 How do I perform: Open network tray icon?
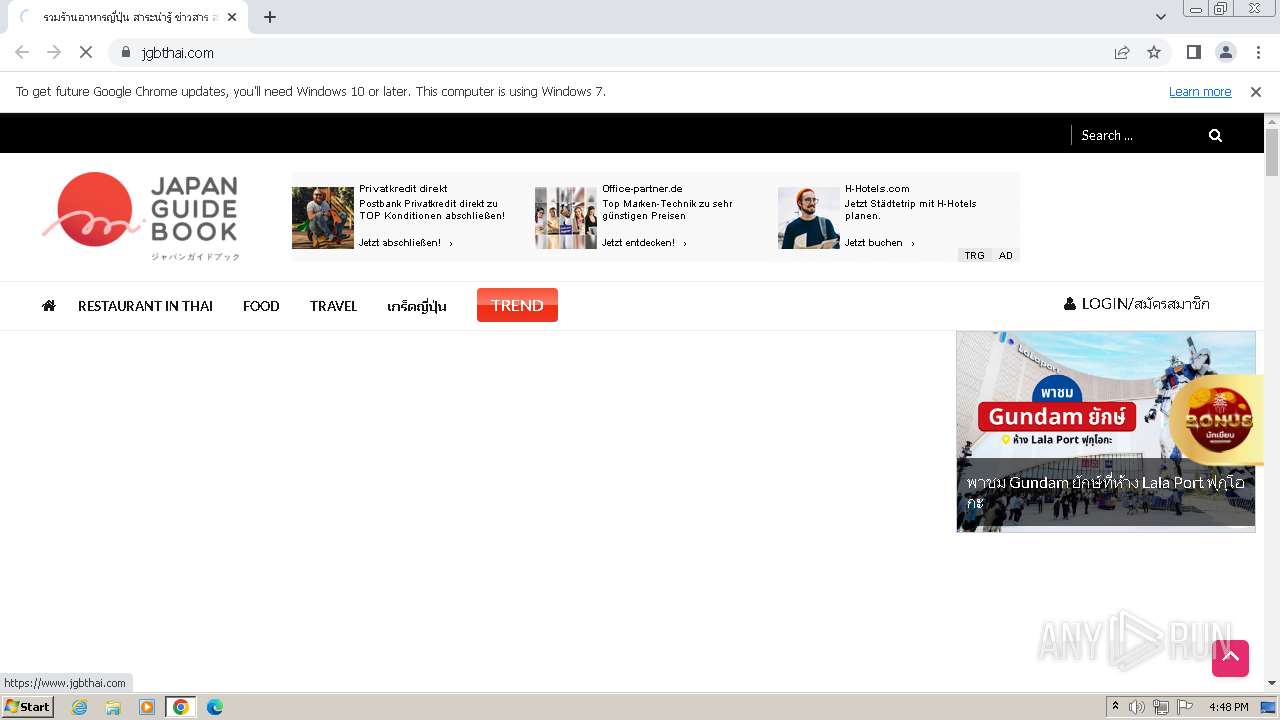1161,707
